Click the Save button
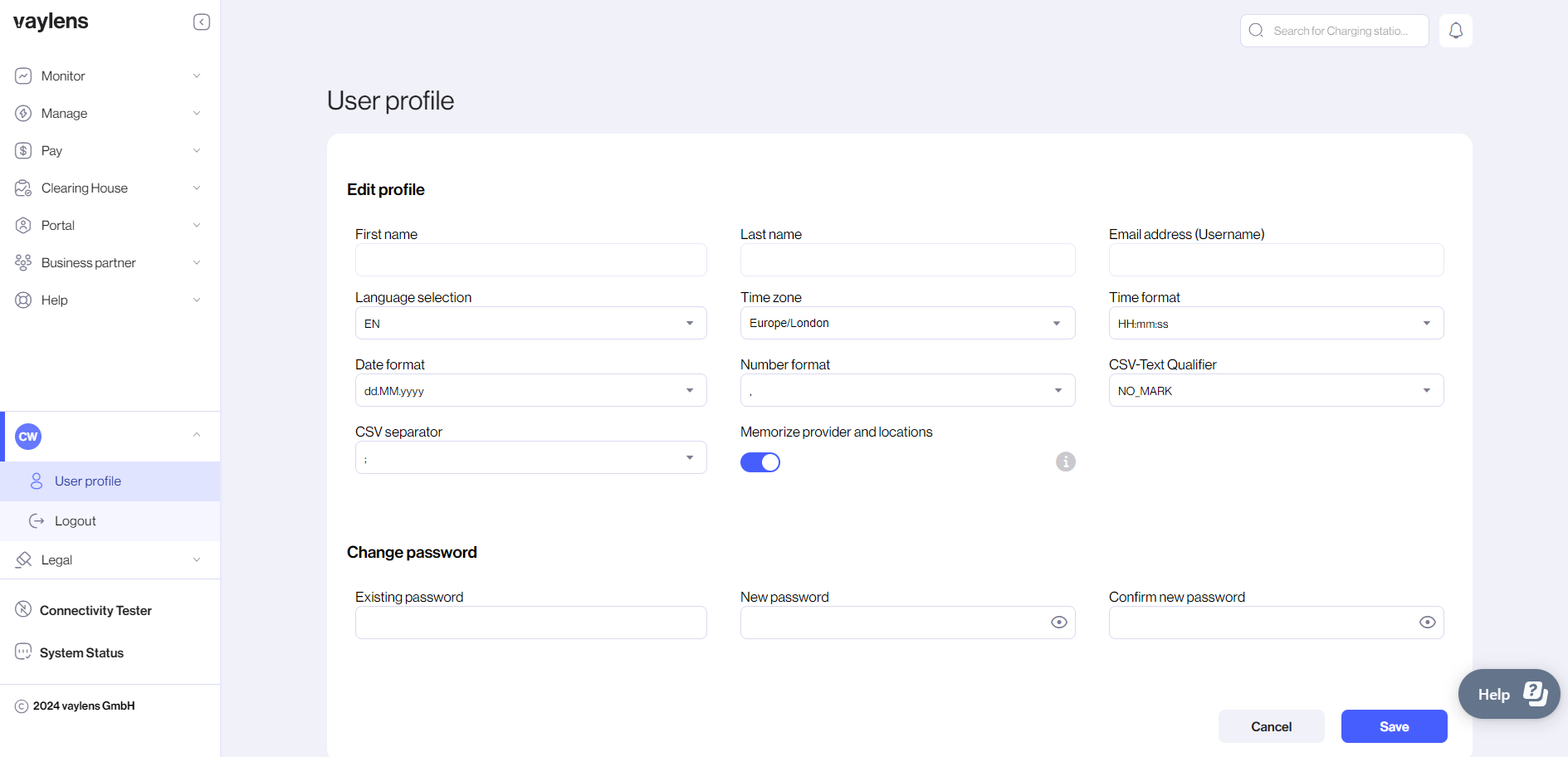 1394,726
